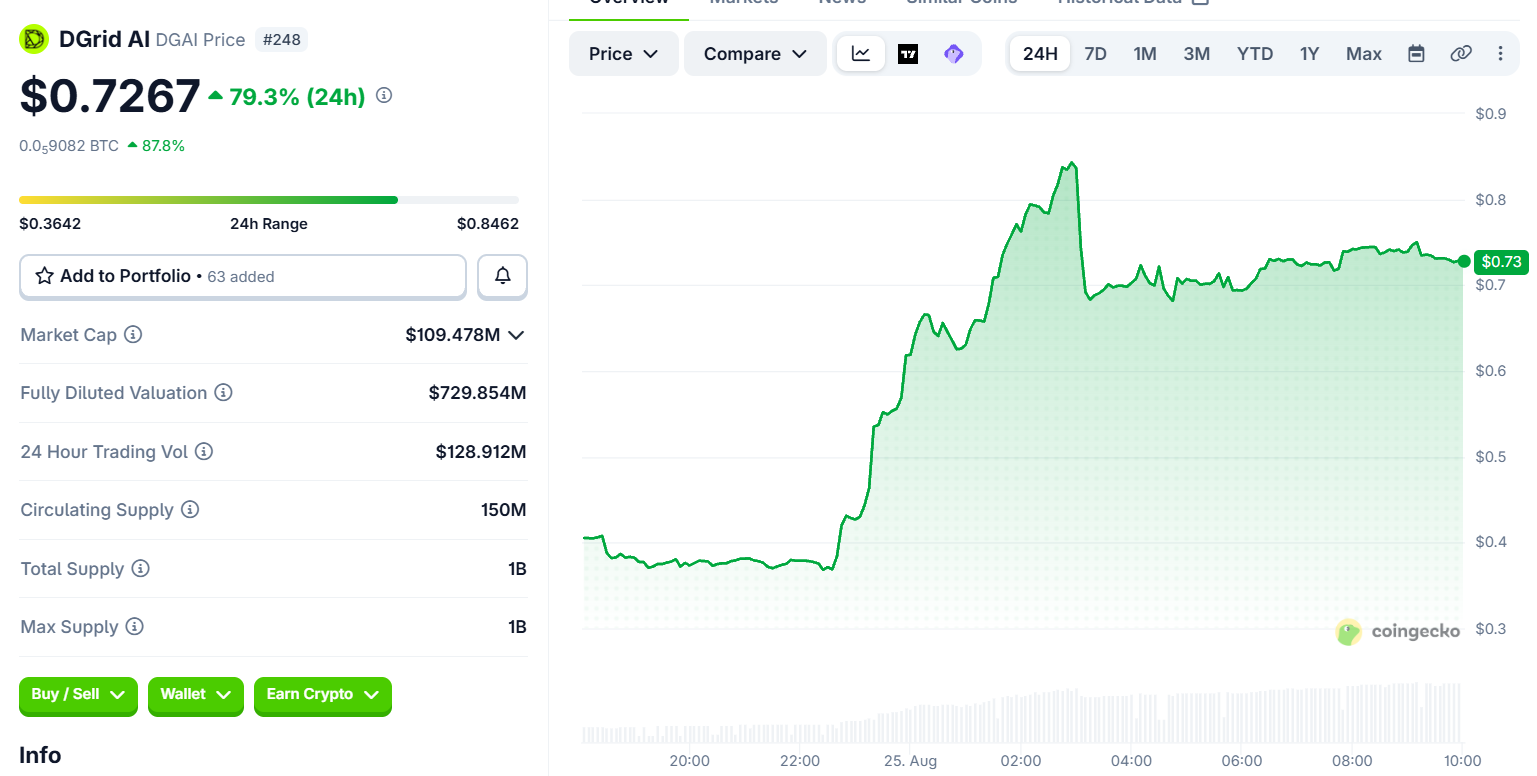The width and height of the screenshot is (1537, 776).
Task: Select the YTD time range
Action: tap(1255, 54)
